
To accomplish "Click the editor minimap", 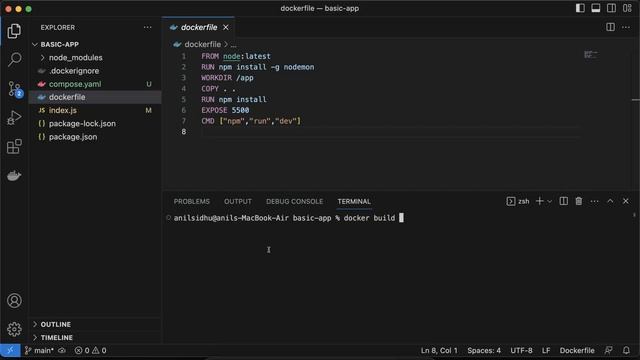I will (590, 54).
